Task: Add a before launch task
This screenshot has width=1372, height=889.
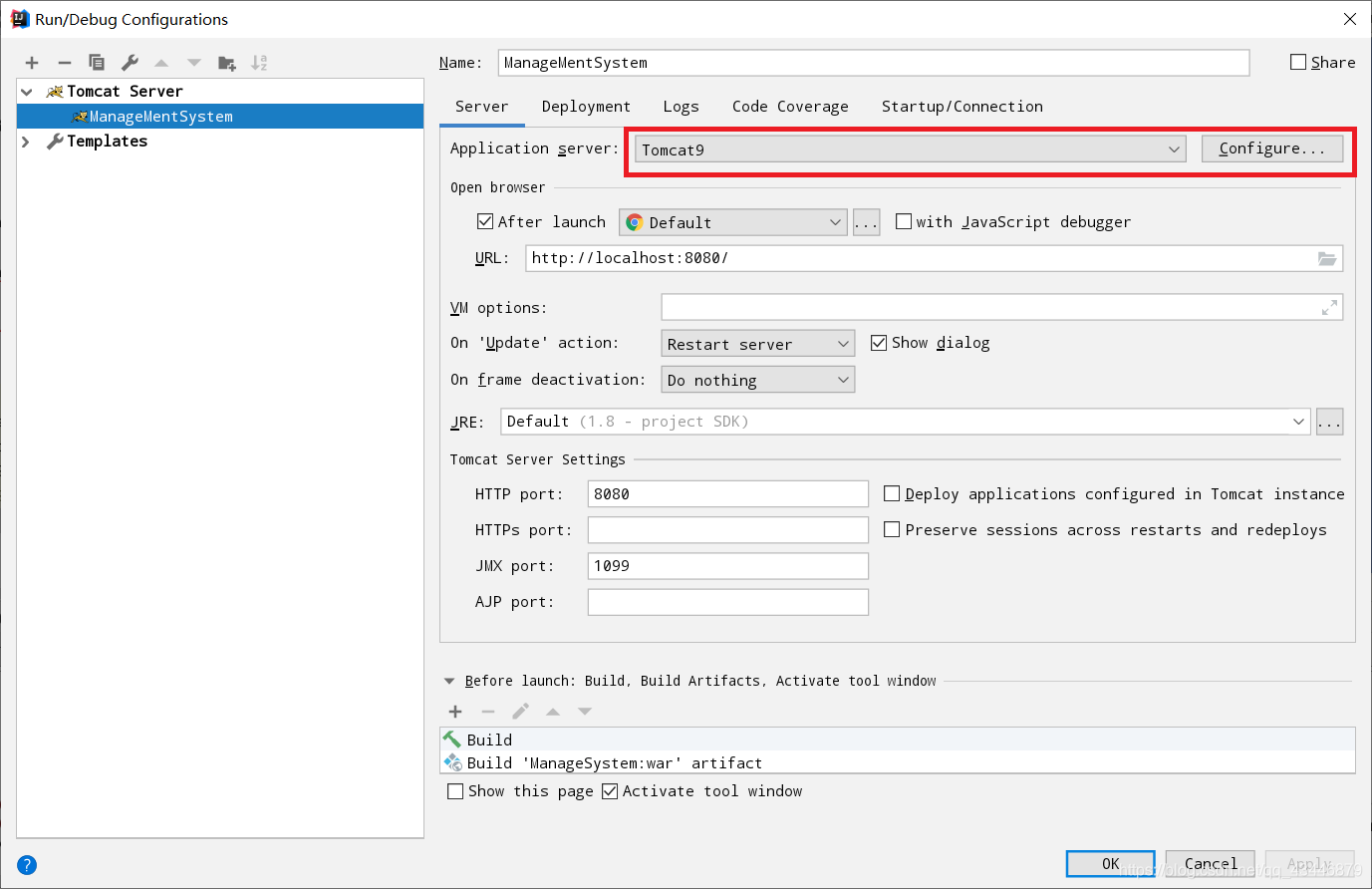Action: point(455,712)
